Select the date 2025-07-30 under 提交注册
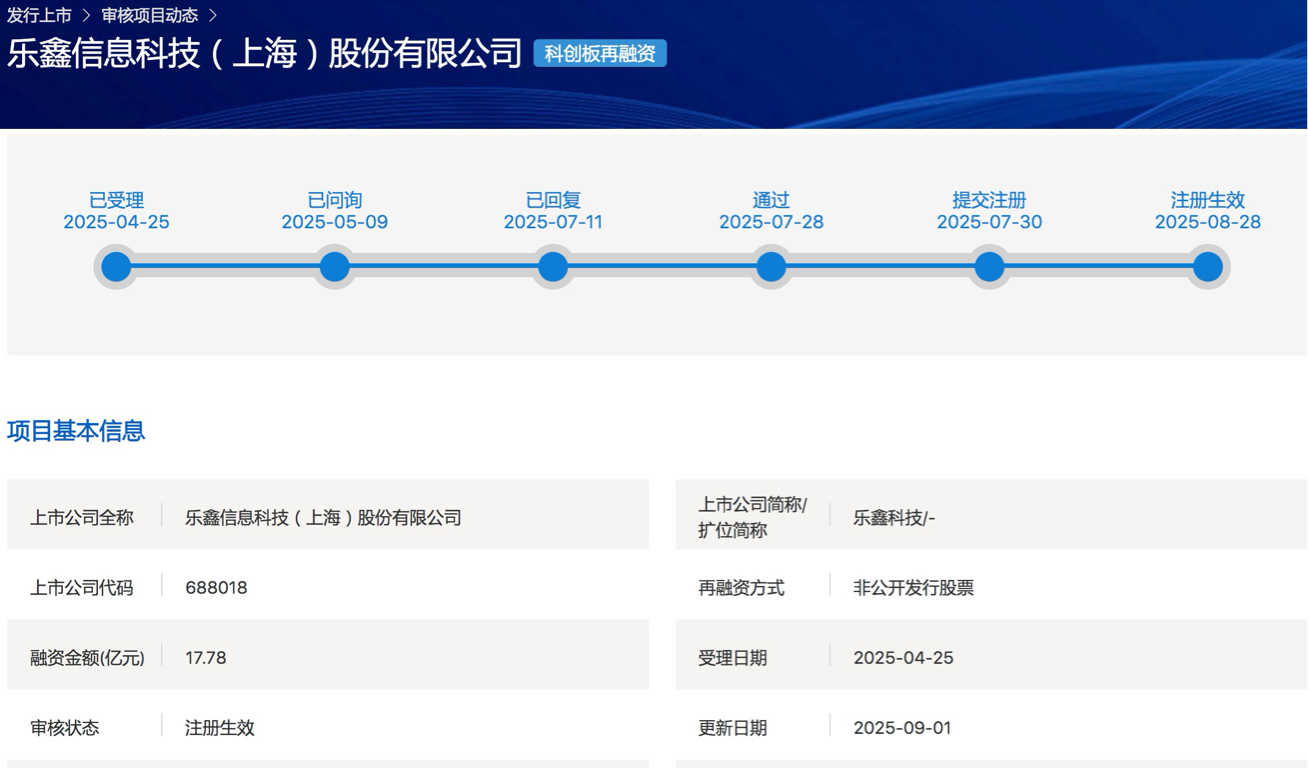 [989, 222]
